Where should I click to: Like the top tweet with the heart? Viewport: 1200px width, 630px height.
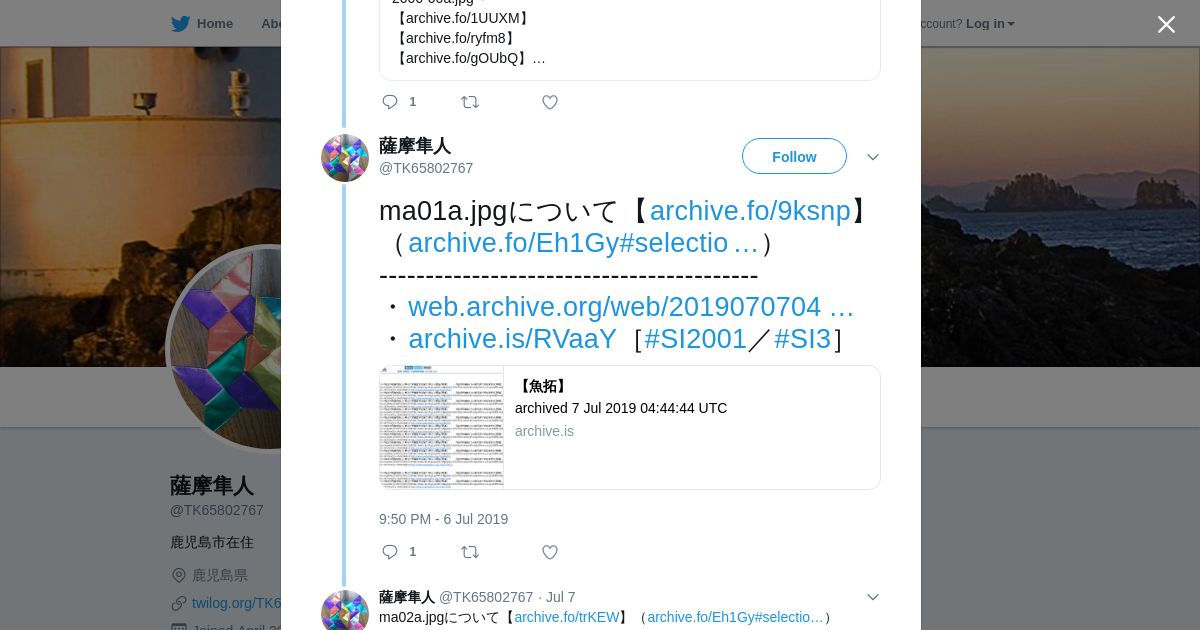(x=550, y=102)
